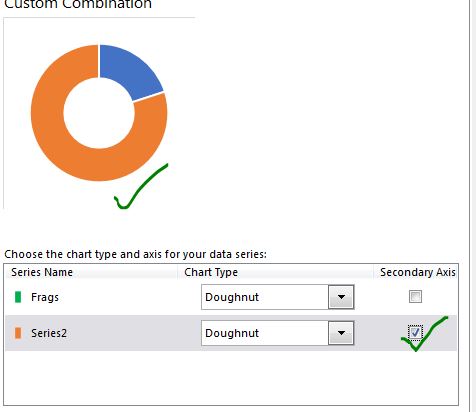This screenshot has width=476, height=412.
Task: Enable Secondary Axis for Frags series
Action: pyautogui.click(x=415, y=296)
